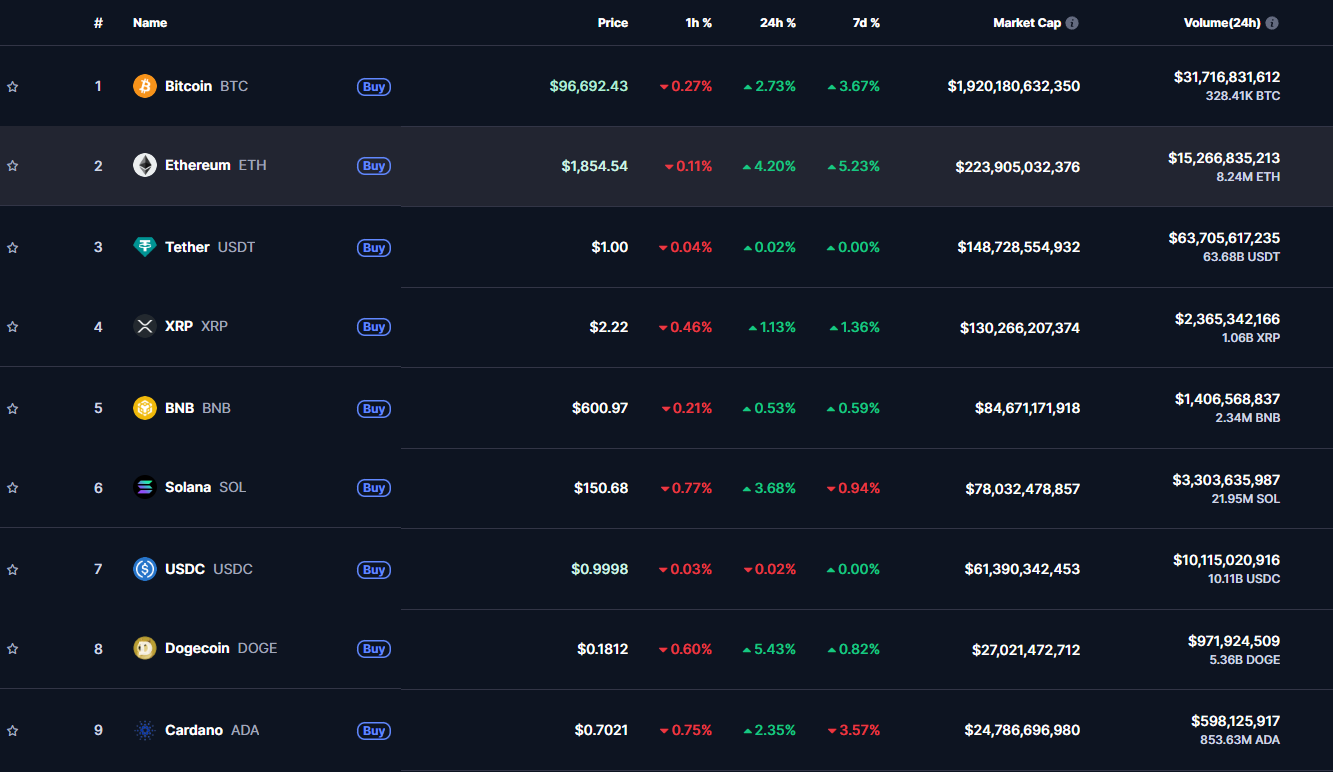Open the BNB name link
1333x772 pixels.
point(198,408)
